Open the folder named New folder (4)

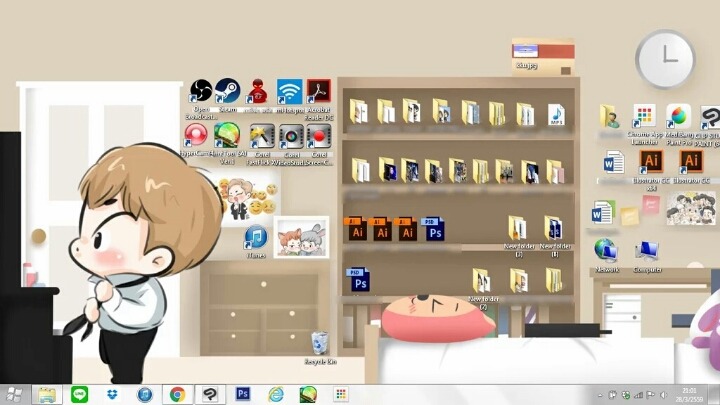click(554, 228)
